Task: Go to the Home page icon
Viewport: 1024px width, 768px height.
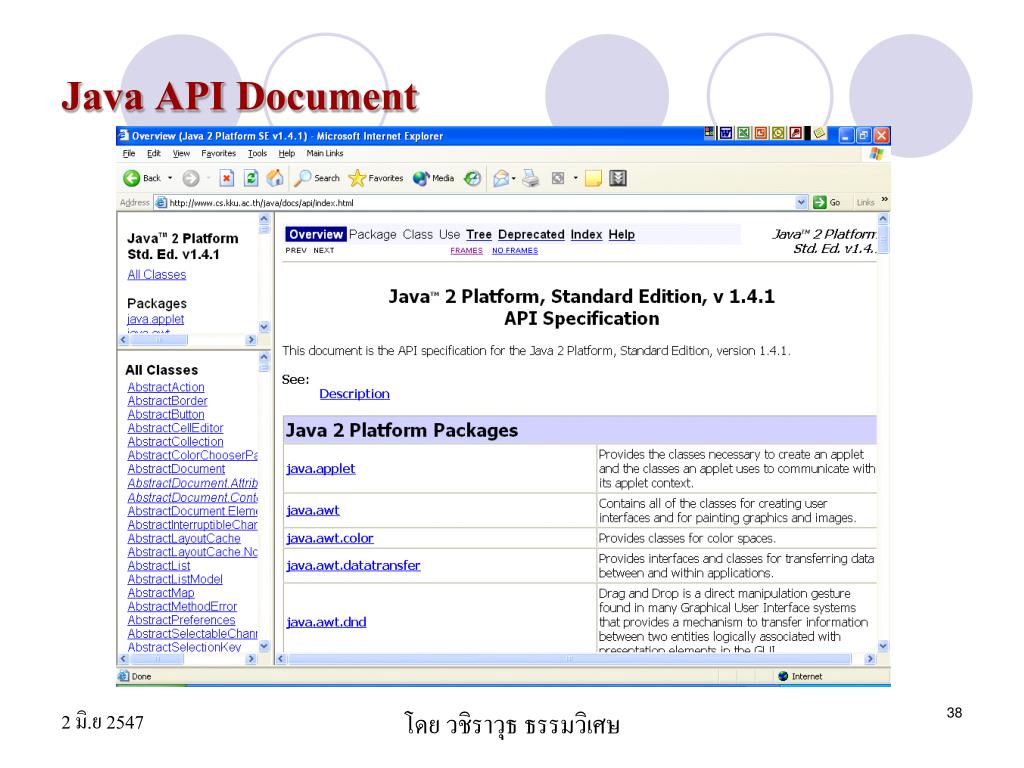Action: click(276, 178)
